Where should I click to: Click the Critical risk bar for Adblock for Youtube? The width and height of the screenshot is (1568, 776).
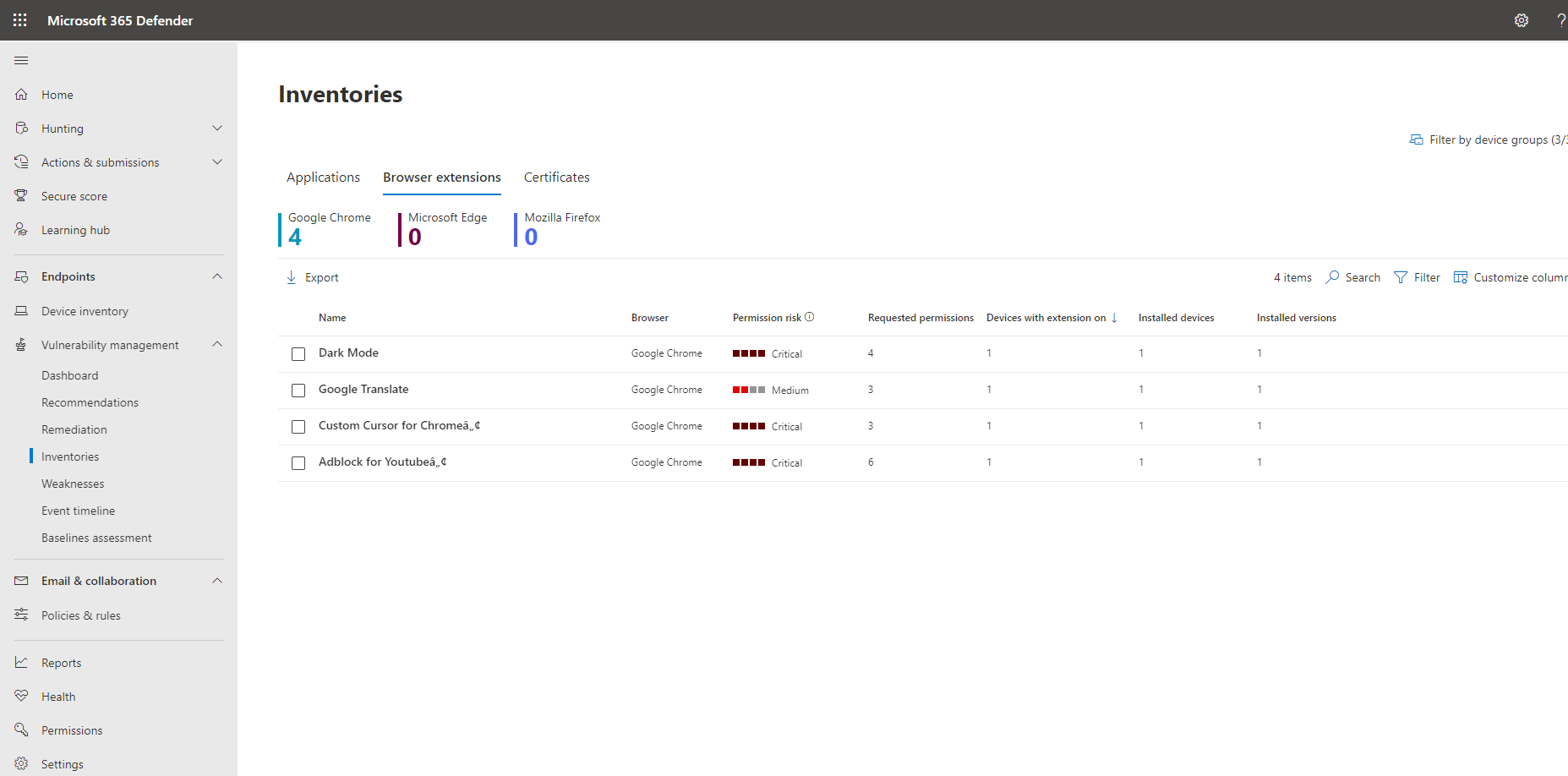point(749,462)
